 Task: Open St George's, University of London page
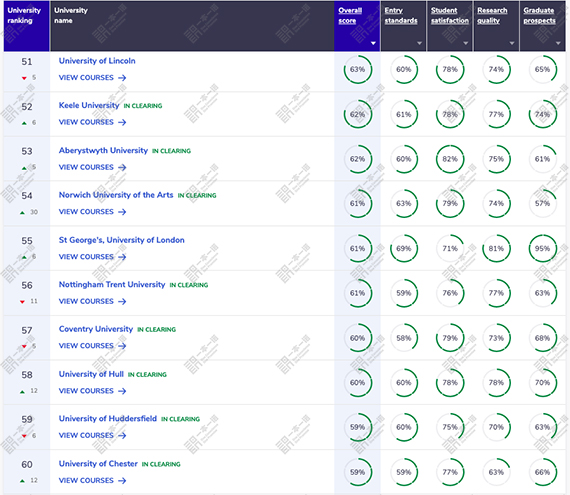[x=121, y=240]
